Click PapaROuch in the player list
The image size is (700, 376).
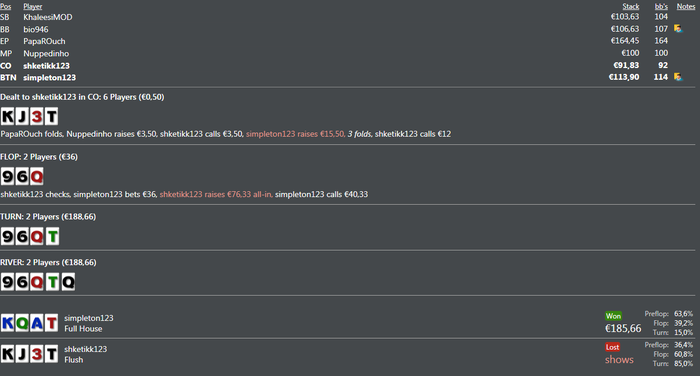click(x=44, y=41)
